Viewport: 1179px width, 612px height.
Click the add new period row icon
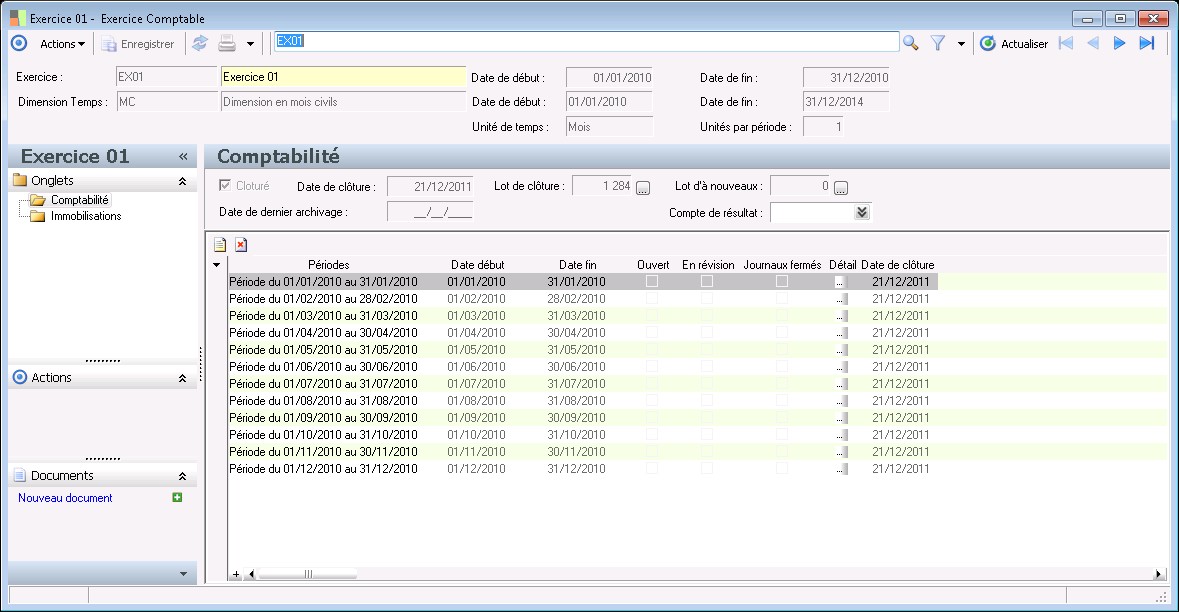(220, 244)
